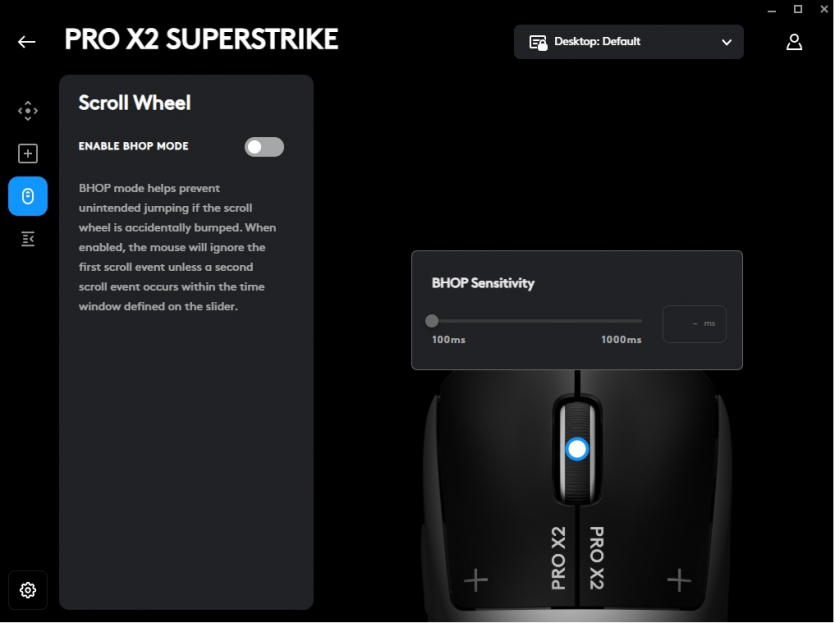The width and height of the screenshot is (835, 623).
Task: Open the user account profile icon
Action: [794, 42]
